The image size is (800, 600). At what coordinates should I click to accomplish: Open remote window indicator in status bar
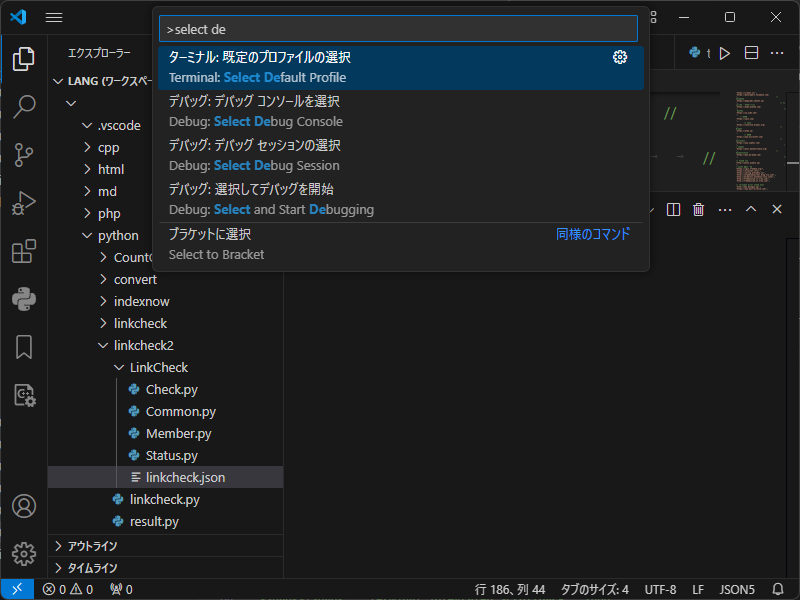pyautogui.click(x=17, y=589)
